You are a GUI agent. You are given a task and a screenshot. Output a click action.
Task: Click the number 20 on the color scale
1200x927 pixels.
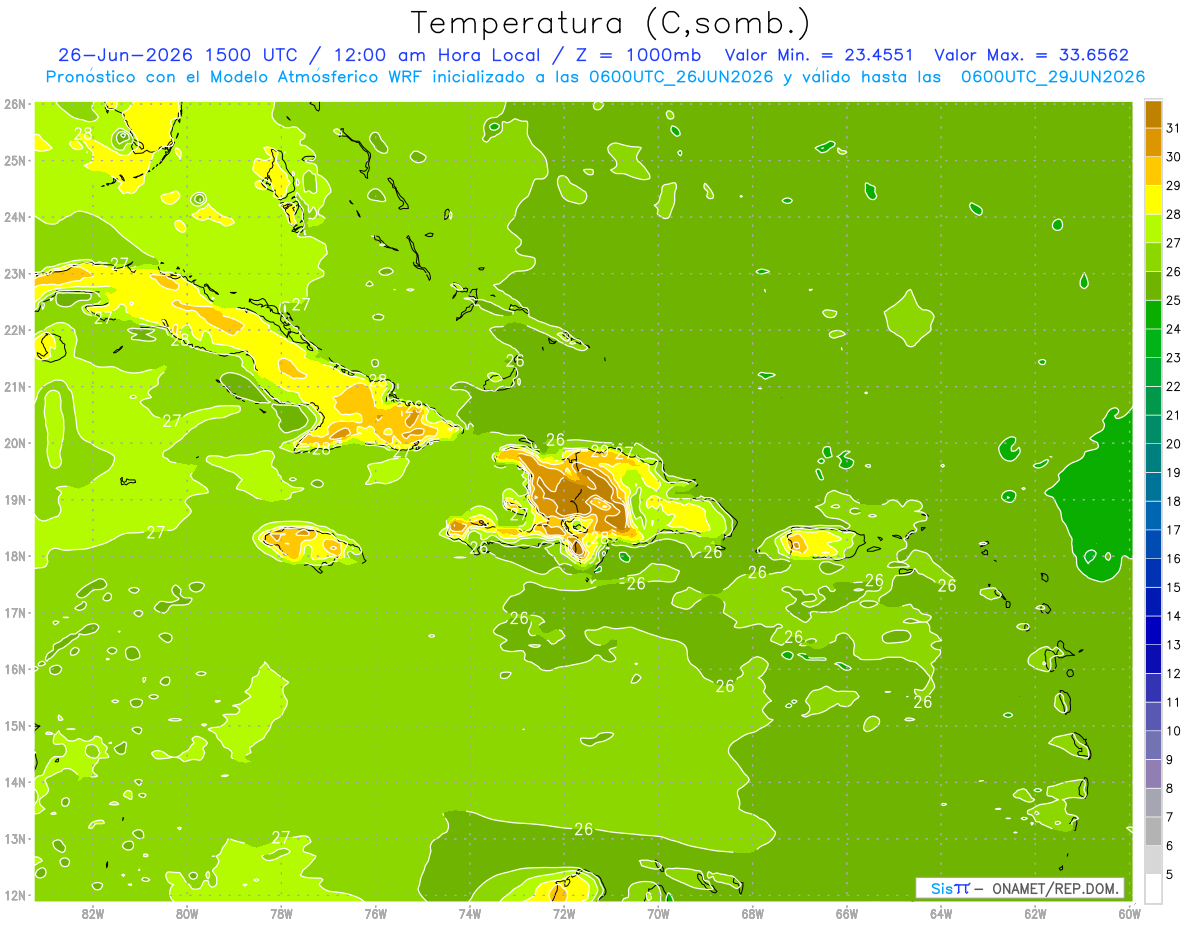(x=1173, y=444)
